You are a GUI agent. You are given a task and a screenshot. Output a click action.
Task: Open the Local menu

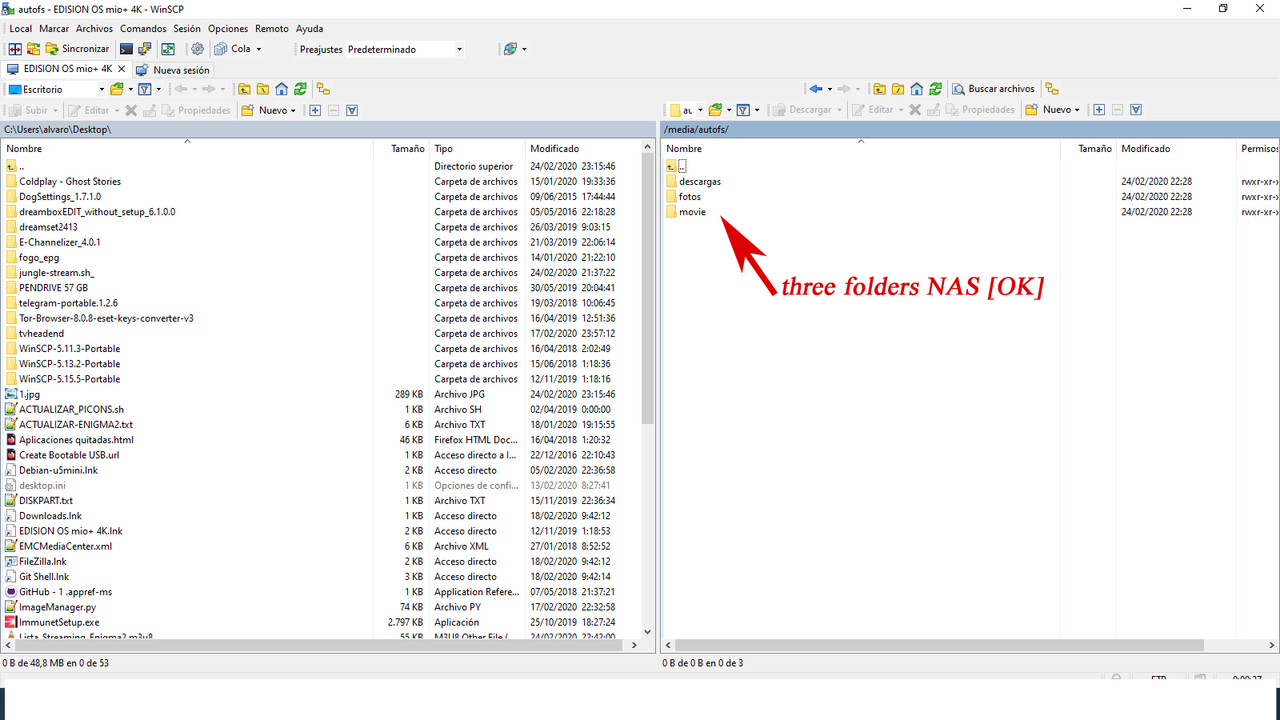tap(21, 29)
